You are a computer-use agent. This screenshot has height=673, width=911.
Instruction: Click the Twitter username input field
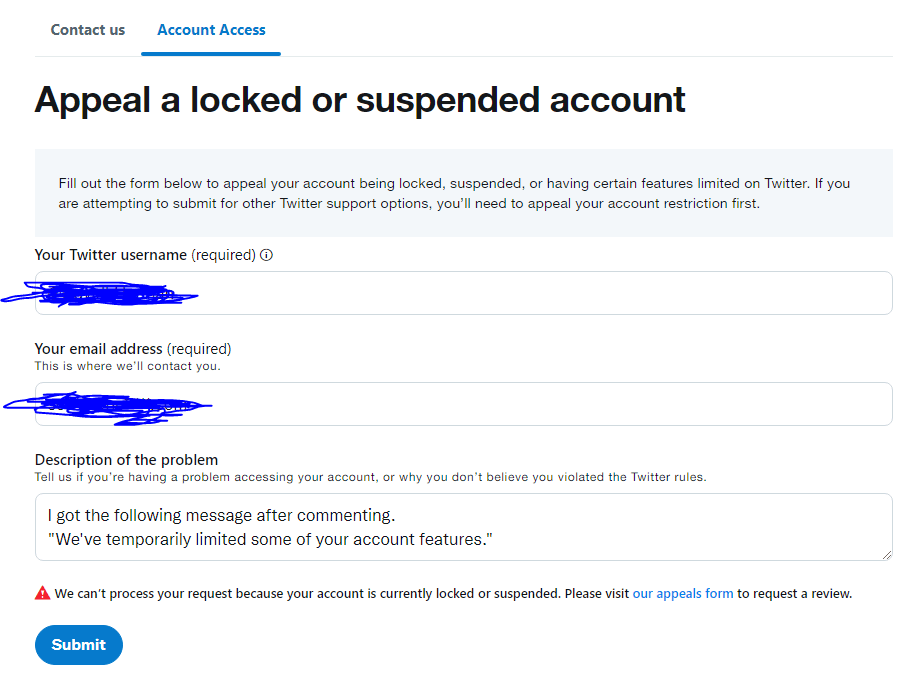(x=500, y=293)
